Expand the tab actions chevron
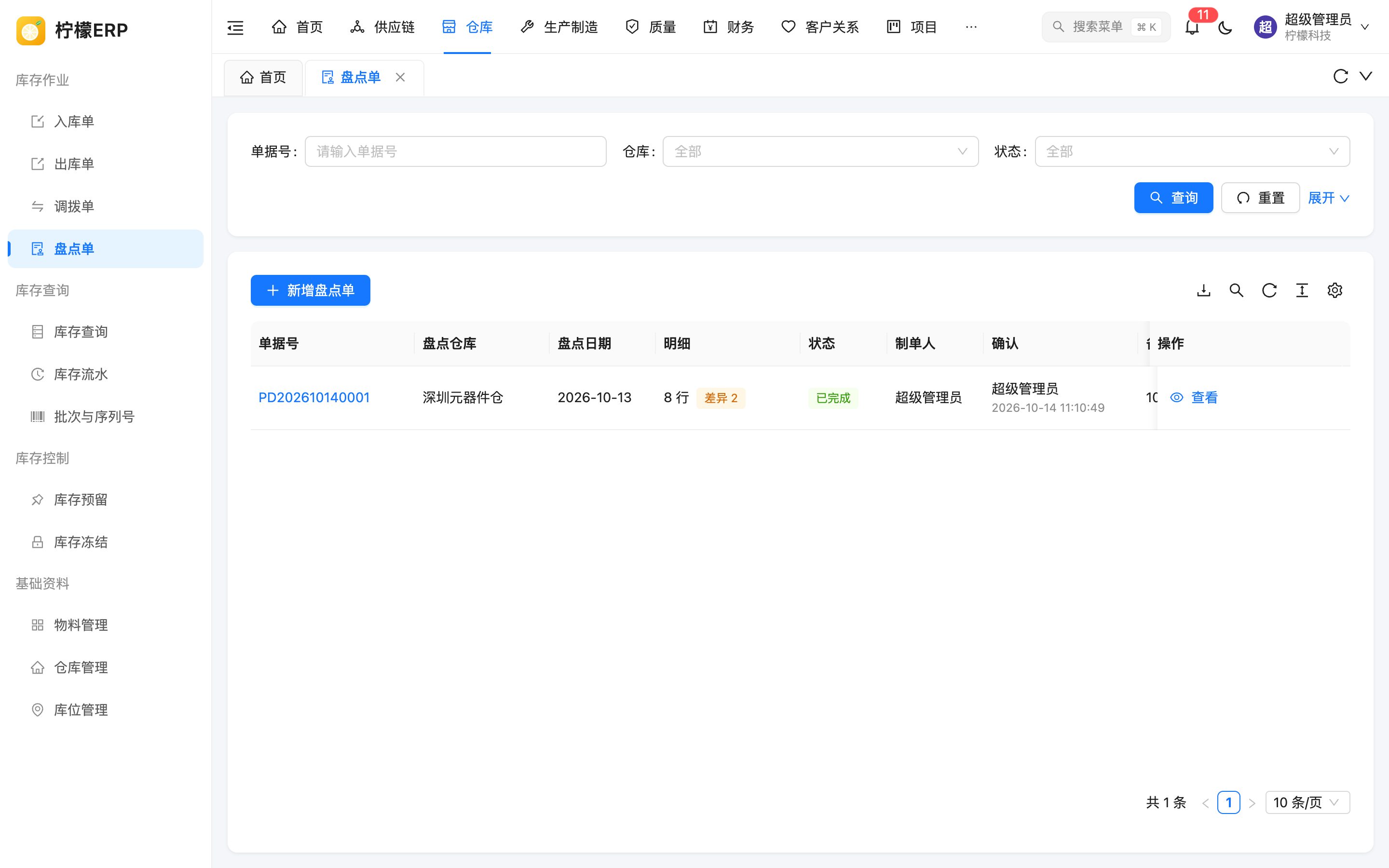Viewport: 1389px width, 868px height. click(1366, 76)
